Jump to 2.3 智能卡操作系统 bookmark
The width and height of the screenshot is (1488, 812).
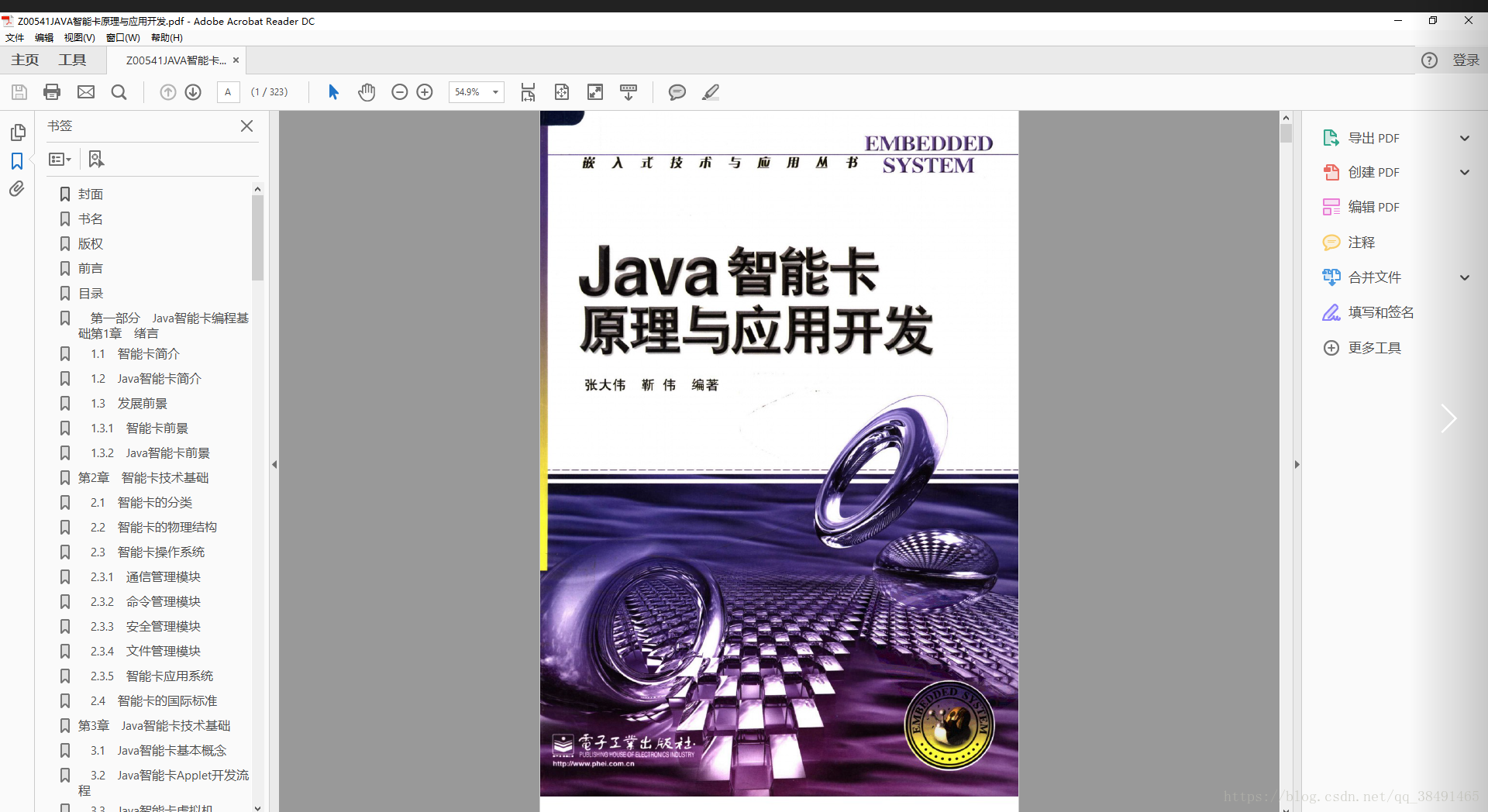[147, 552]
